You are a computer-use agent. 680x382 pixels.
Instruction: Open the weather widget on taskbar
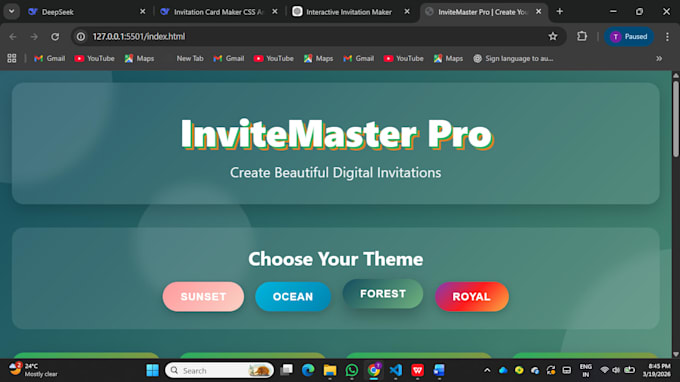point(34,370)
